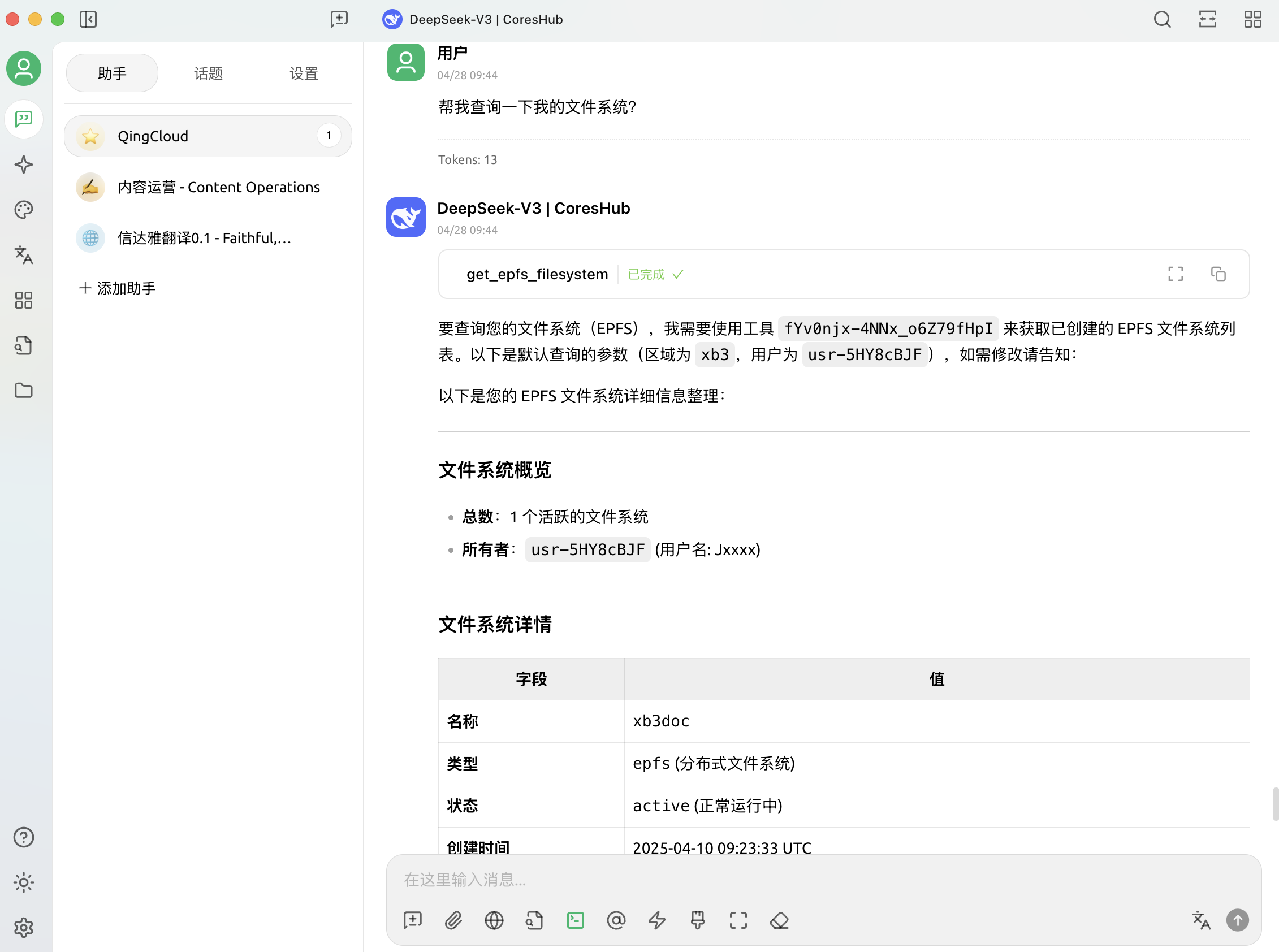The height and width of the screenshot is (952, 1279).
Task: Open the mini apps grid in sidebar
Action: [x=24, y=300]
